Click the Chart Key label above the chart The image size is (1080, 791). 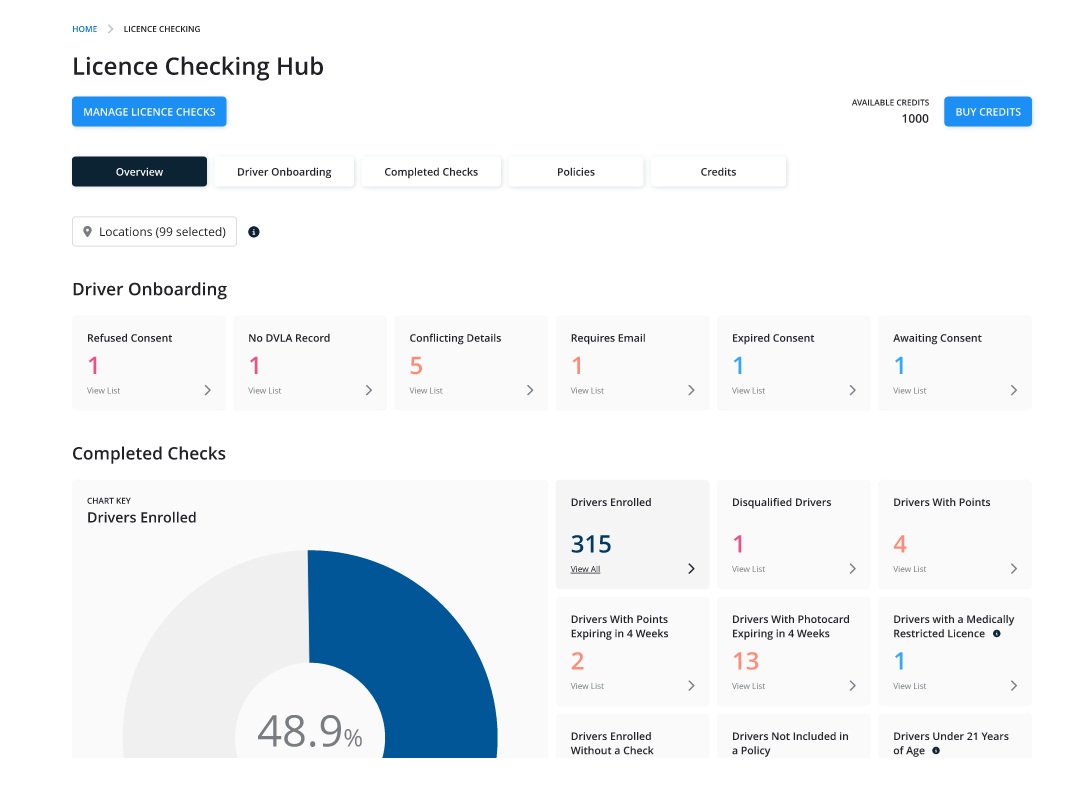[x=109, y=501]
